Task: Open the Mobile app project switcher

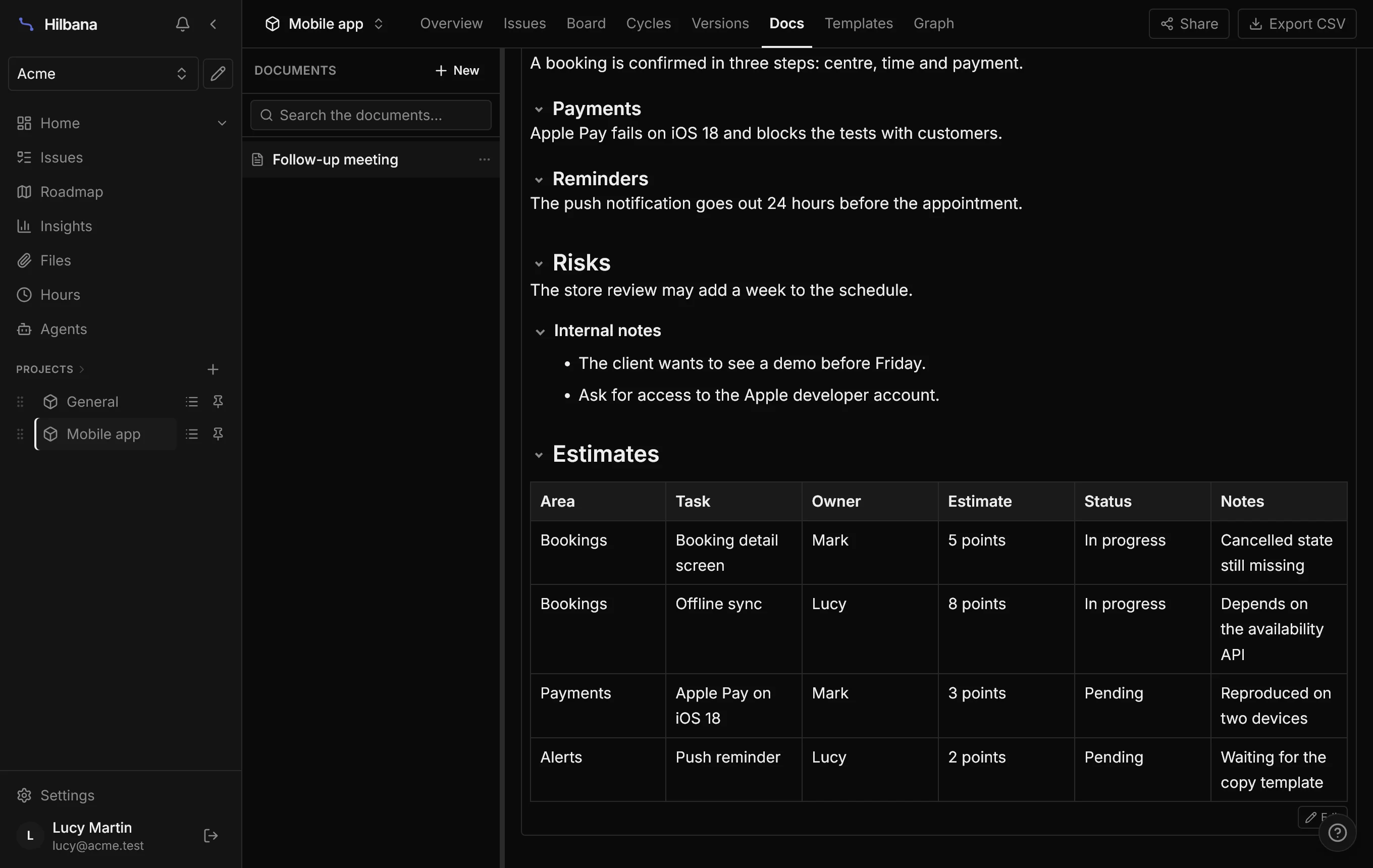Action: click(325, 24)
